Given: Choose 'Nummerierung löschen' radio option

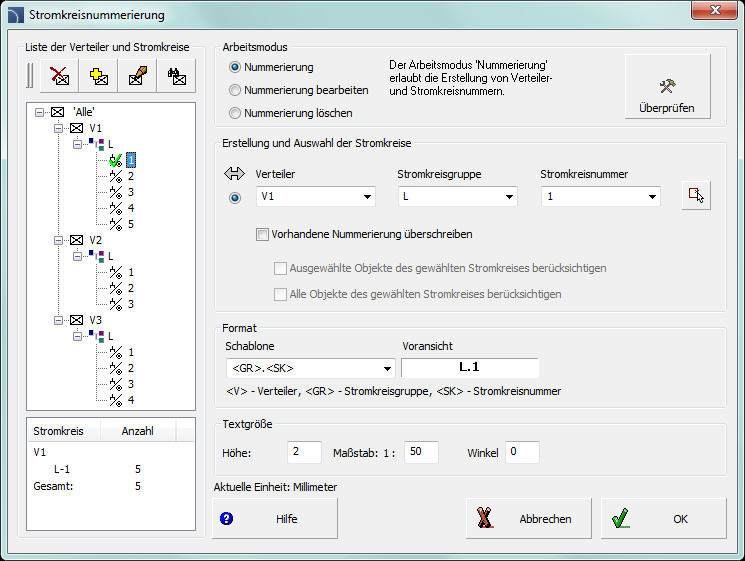Looking at the screenshot, I should click(x=236, y=113).
